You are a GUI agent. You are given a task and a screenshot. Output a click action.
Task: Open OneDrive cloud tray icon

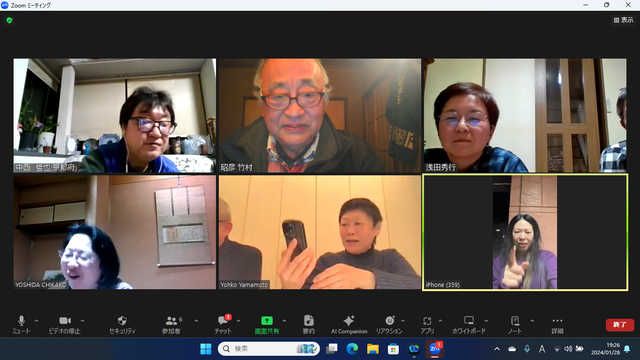[512, 349]
